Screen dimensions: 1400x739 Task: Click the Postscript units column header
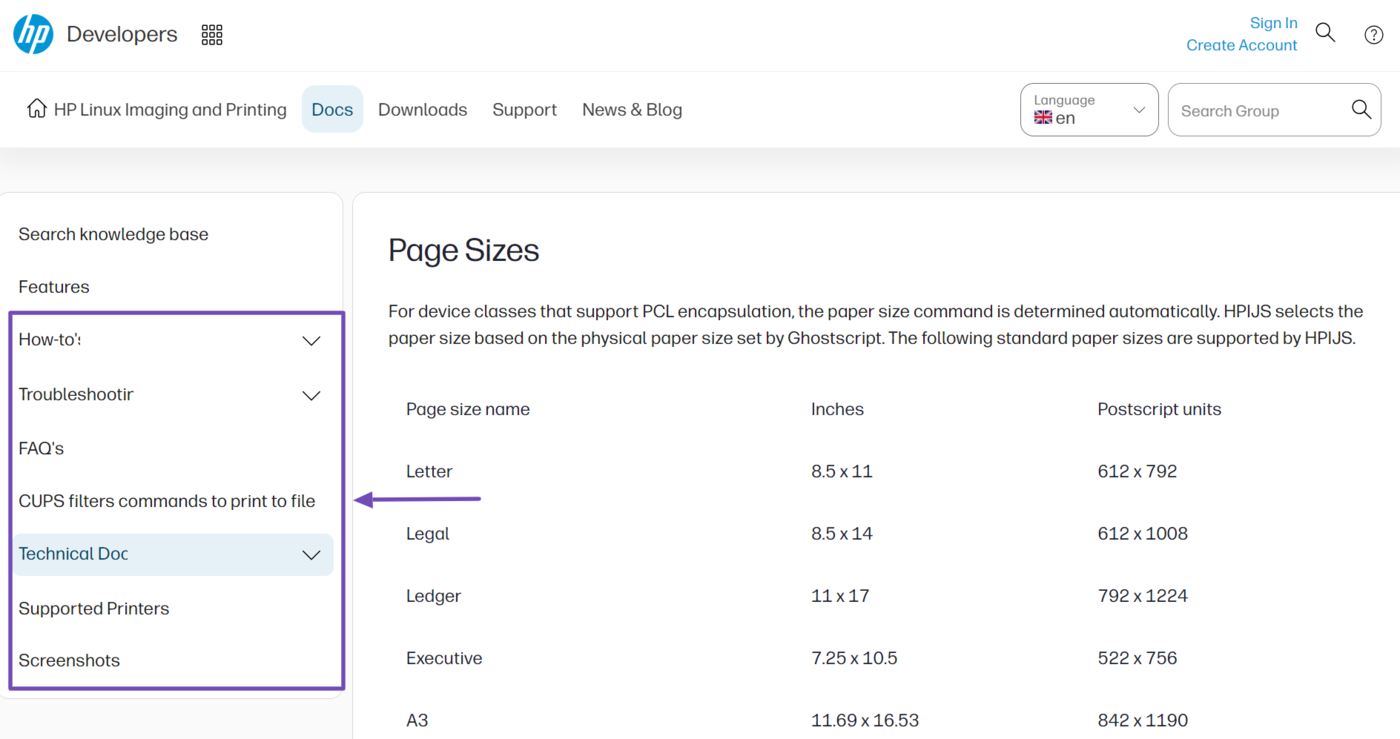tap(1159, 409)
